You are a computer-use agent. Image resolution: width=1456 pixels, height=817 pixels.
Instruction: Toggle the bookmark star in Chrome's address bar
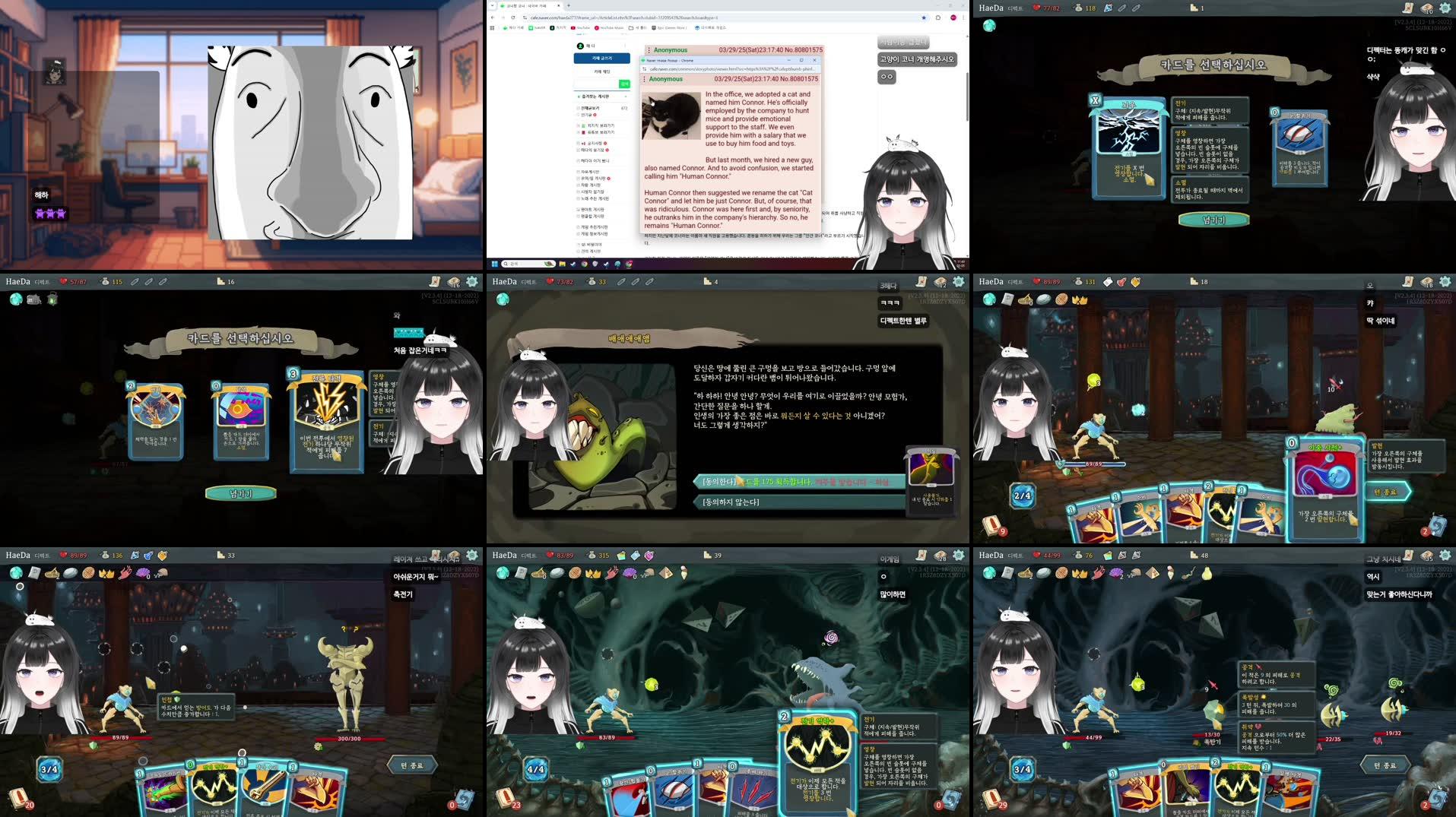[923, 17]
